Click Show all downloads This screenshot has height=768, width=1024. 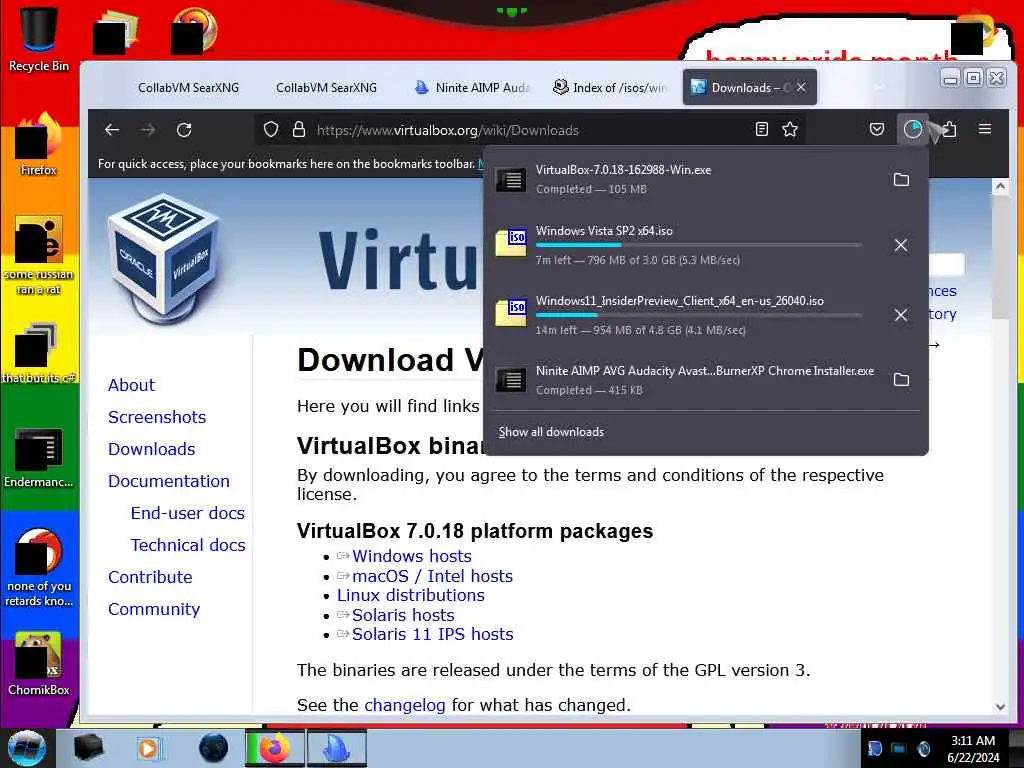(551, 432)
